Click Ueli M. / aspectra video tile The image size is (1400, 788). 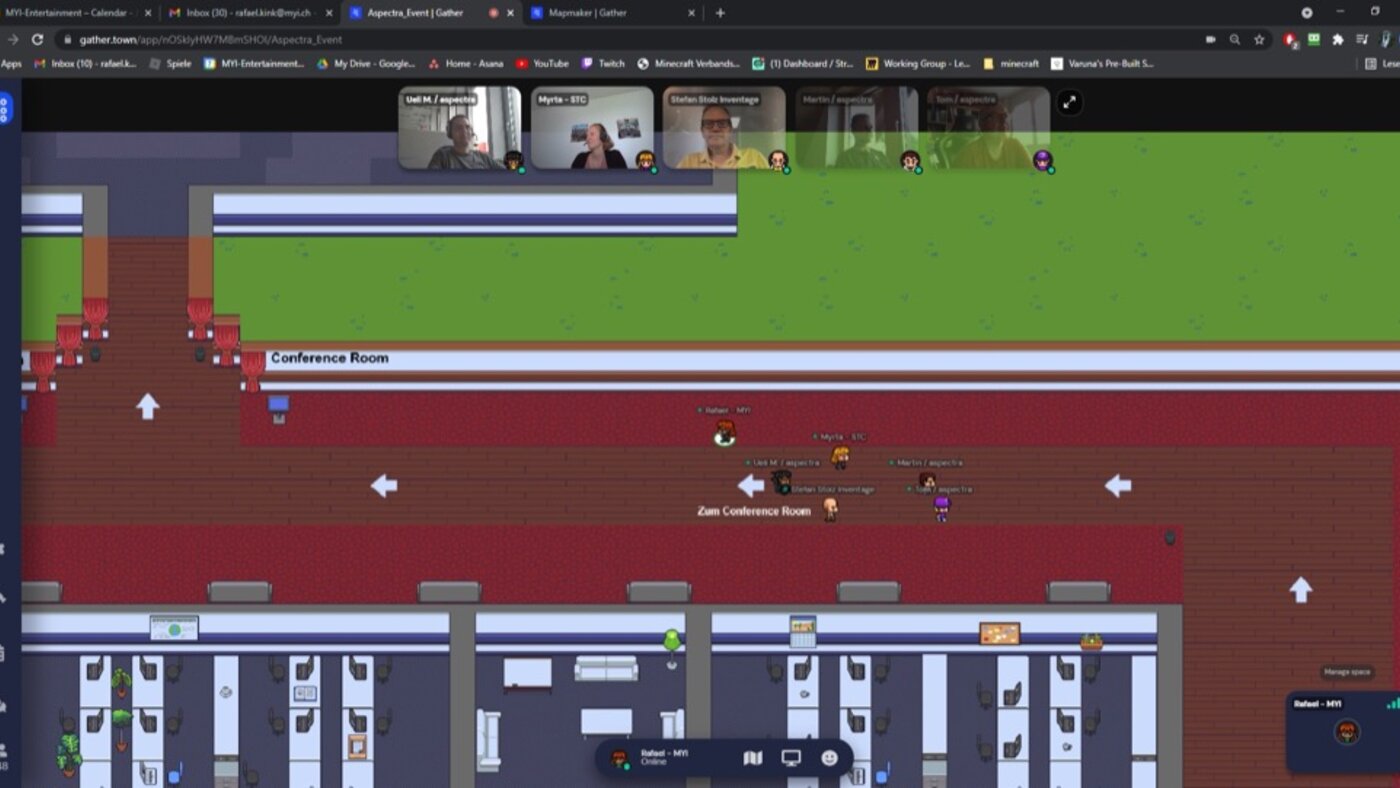pyautogui.click(x=459, y=128)
